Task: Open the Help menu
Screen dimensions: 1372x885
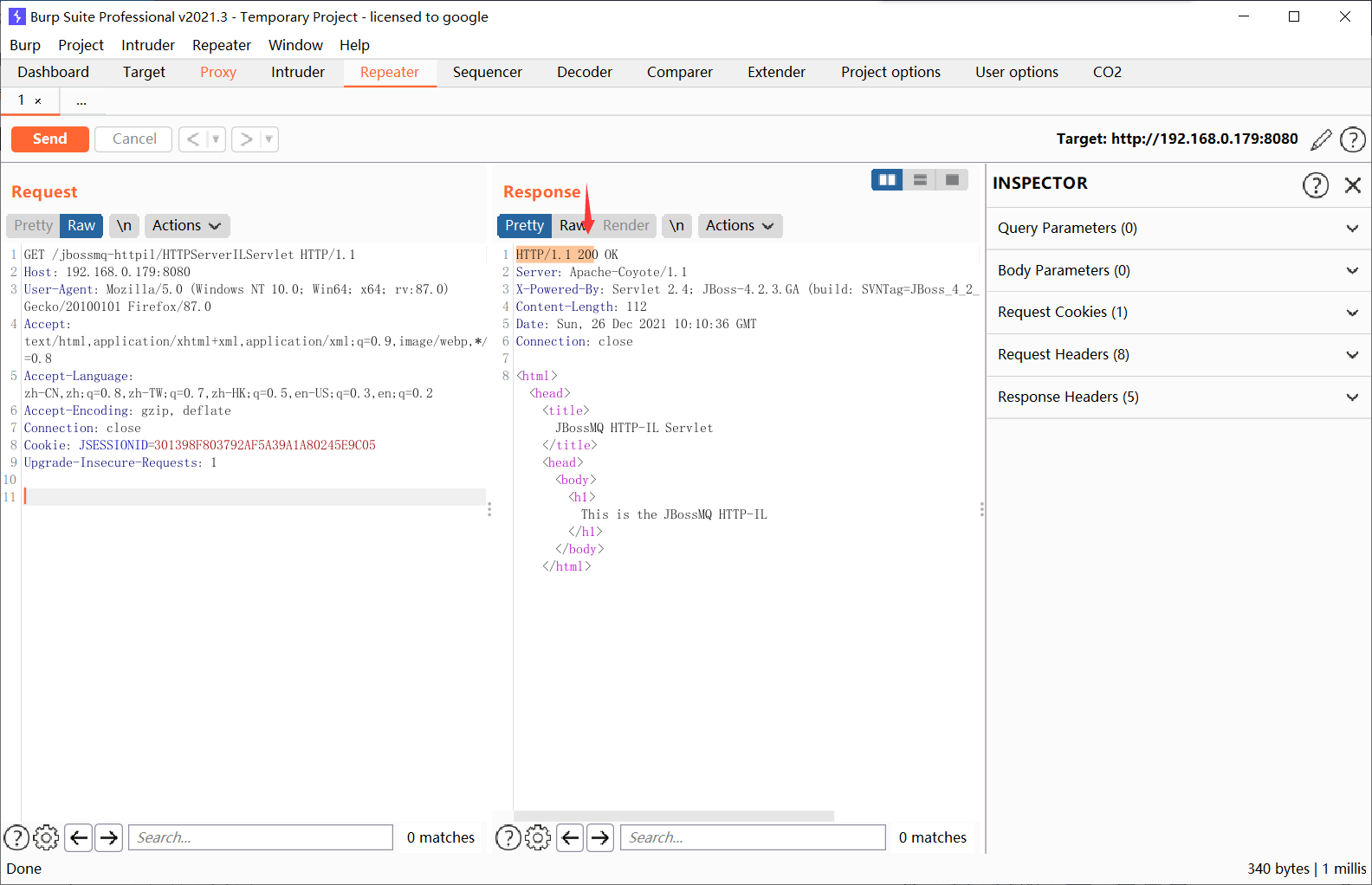Action: (354, 45)
